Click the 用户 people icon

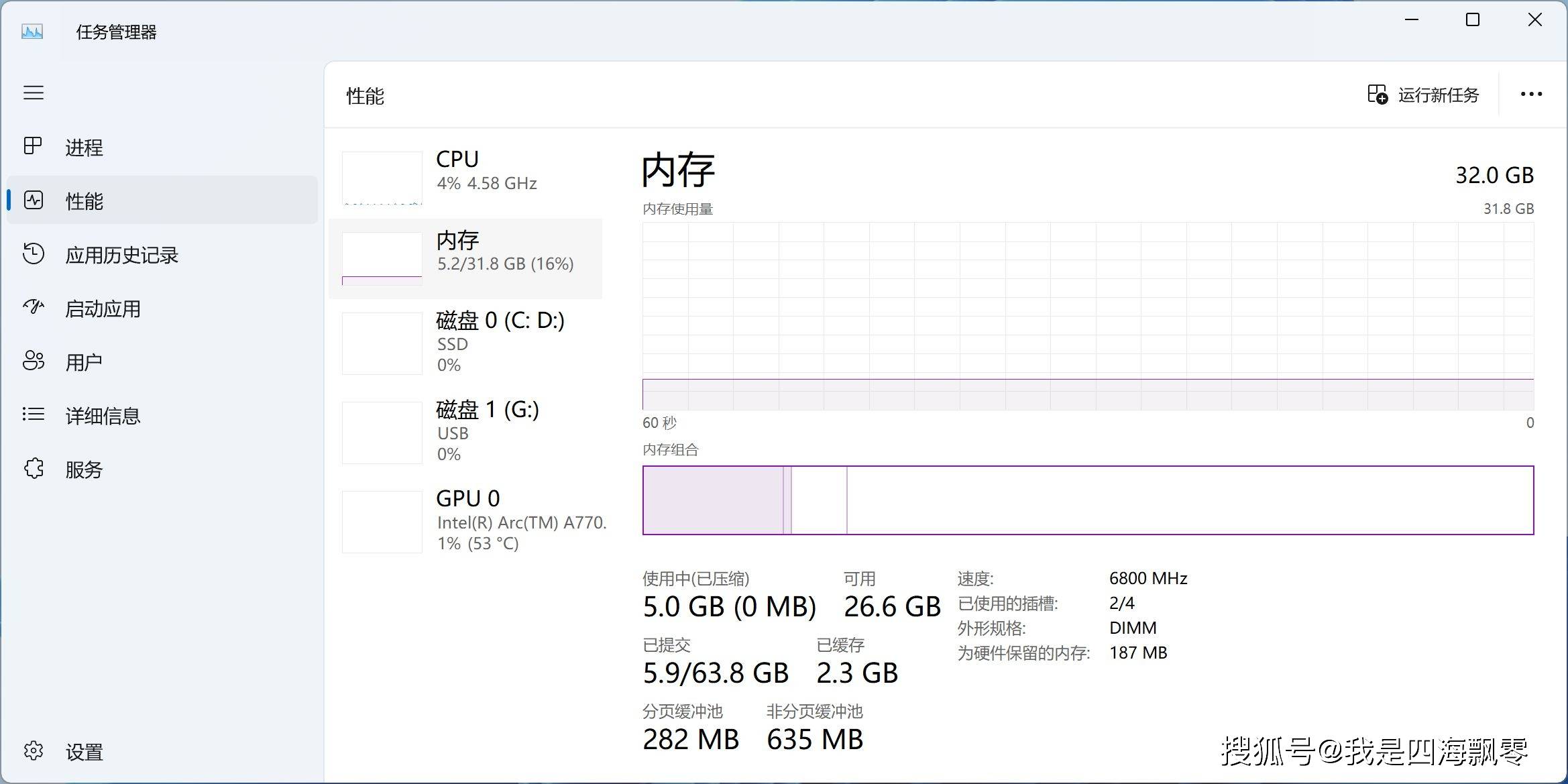coord(34,361)
